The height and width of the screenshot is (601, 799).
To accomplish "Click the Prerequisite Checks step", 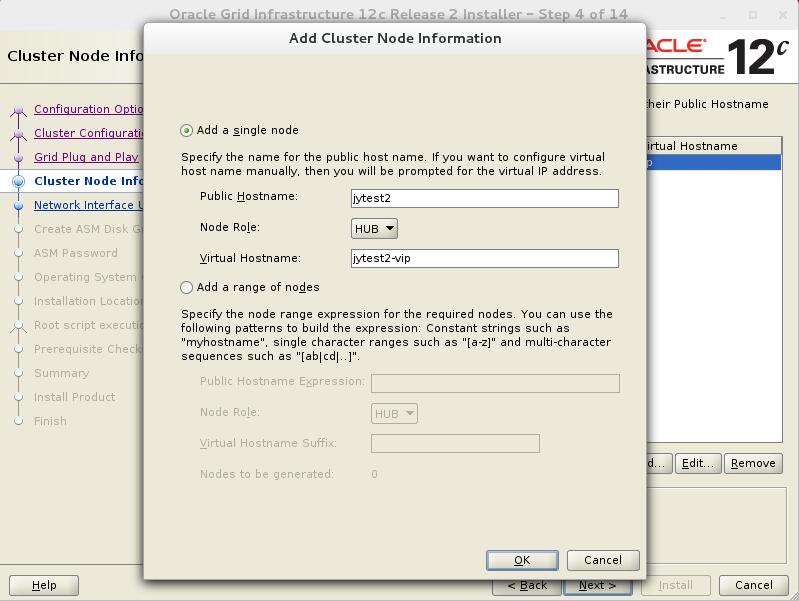I will pos(89,349).
